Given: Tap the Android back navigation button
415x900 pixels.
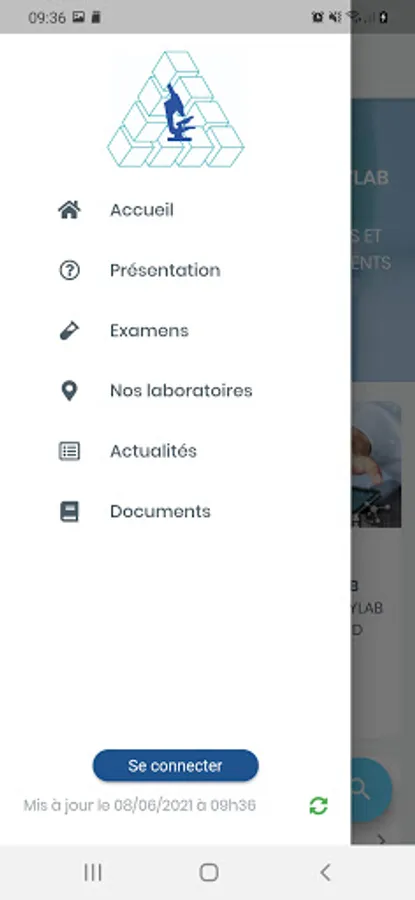Looking at the screenshot, I should coord(325,872).
